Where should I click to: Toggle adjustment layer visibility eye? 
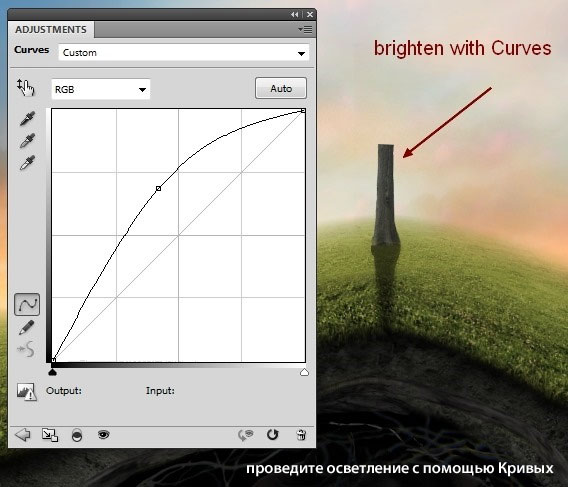(103, 434)
